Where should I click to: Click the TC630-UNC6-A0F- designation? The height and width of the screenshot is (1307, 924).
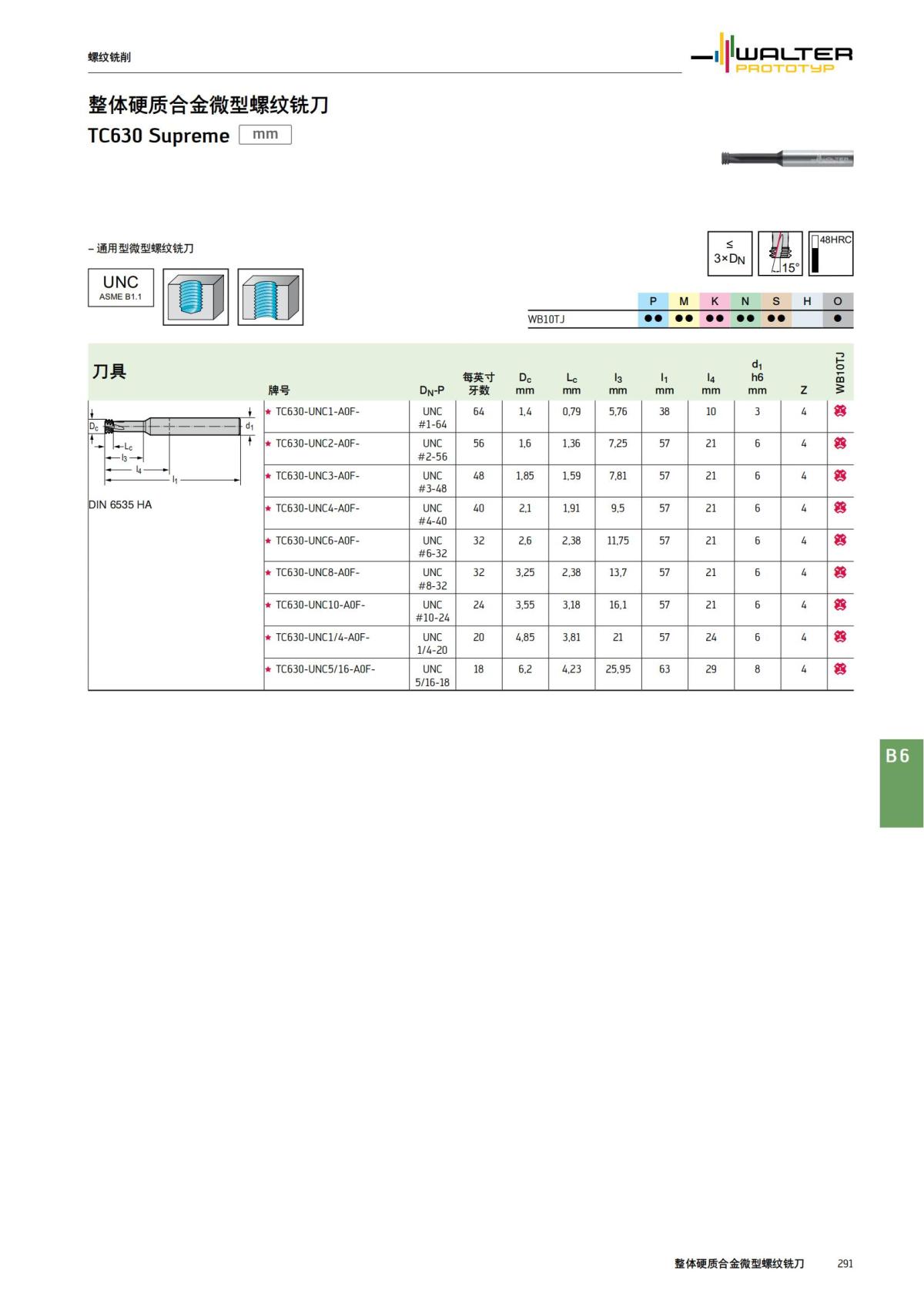click(317, 541)
